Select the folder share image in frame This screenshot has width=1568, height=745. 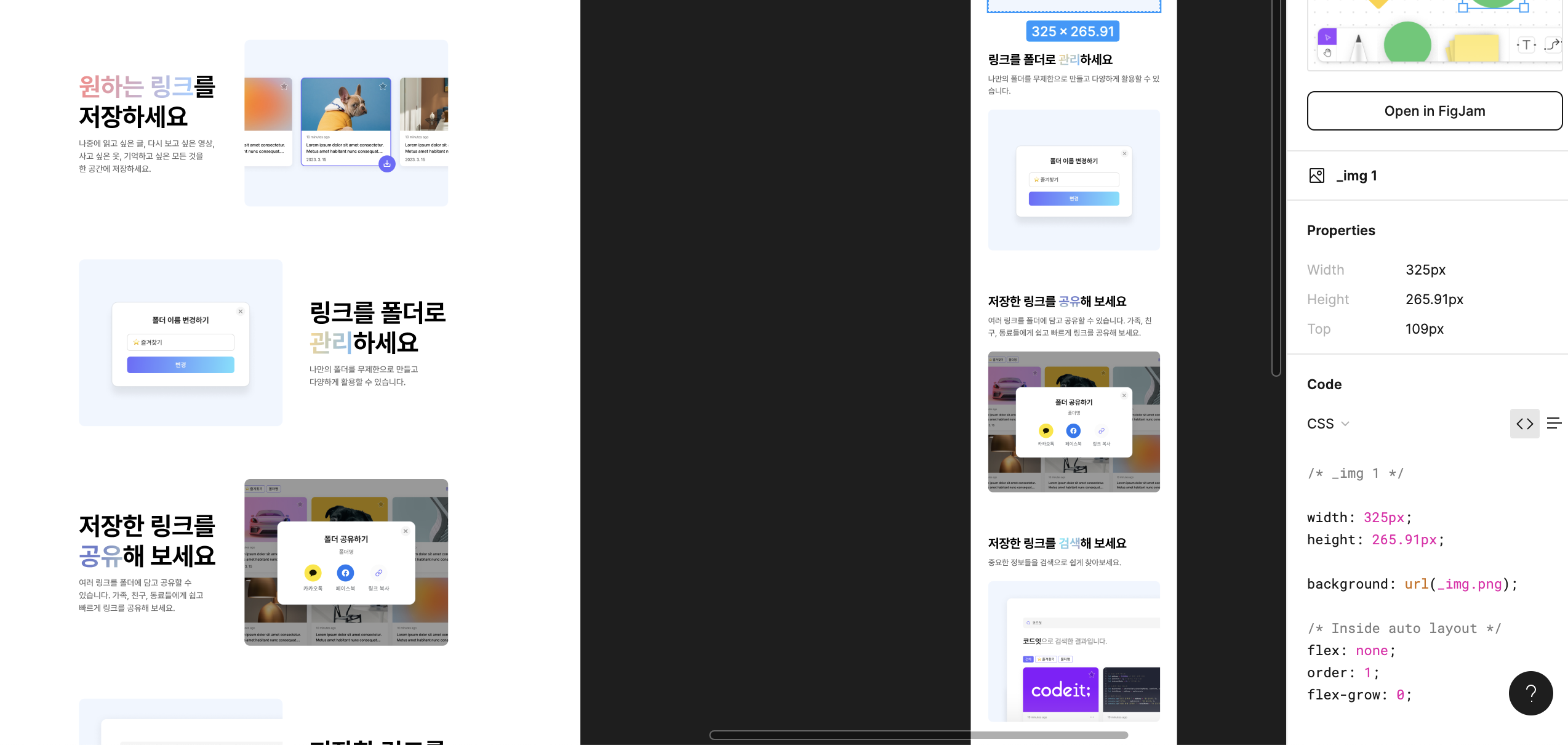(1074, 422)
